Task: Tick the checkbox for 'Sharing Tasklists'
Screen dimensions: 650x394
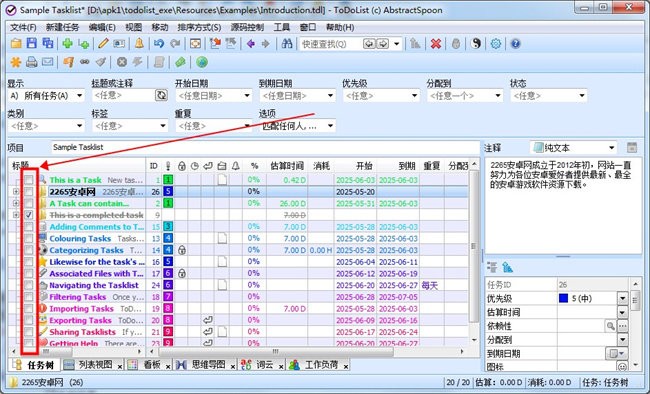Action: pyautogui.click(x=29, y=332)
